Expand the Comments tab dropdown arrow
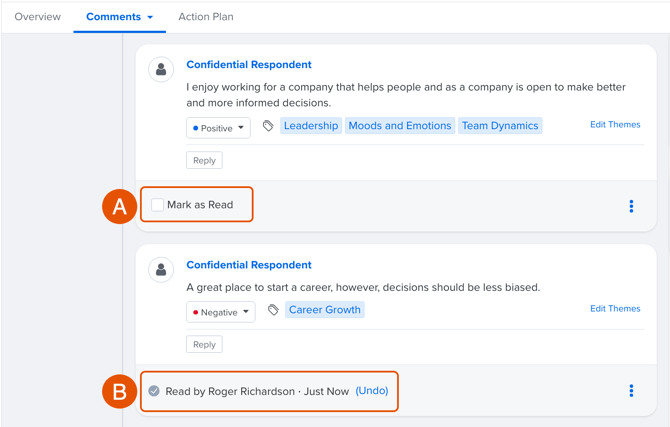 click(x=150, y=17)
